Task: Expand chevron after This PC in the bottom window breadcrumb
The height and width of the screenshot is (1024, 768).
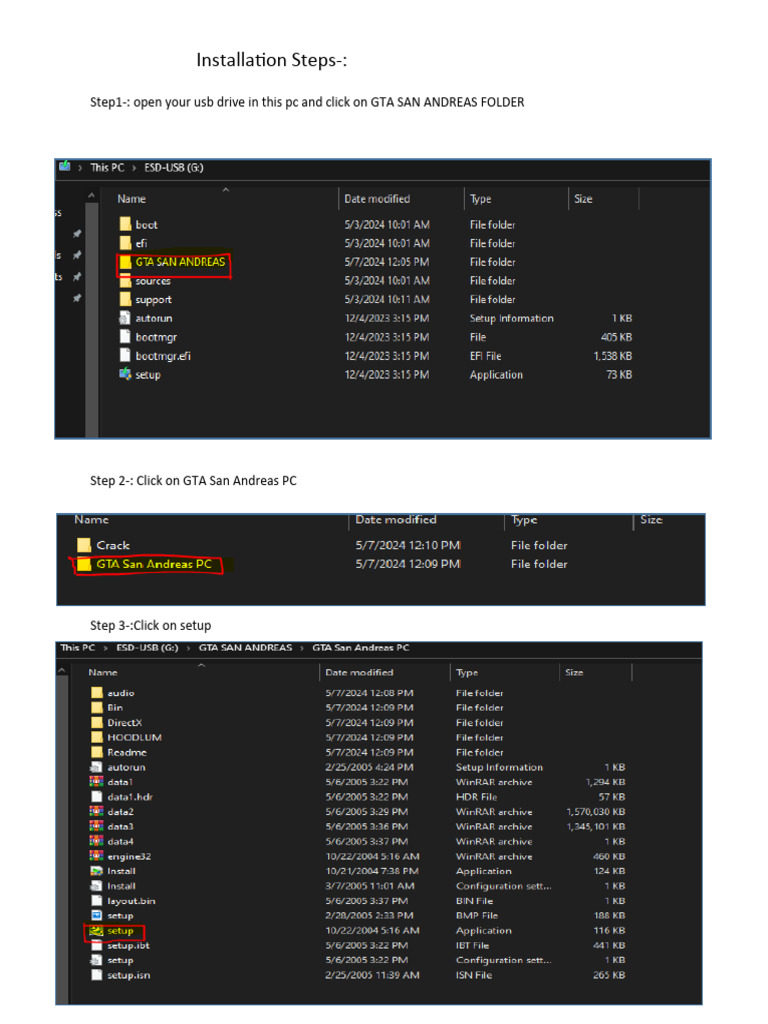Action: [105, 648]
